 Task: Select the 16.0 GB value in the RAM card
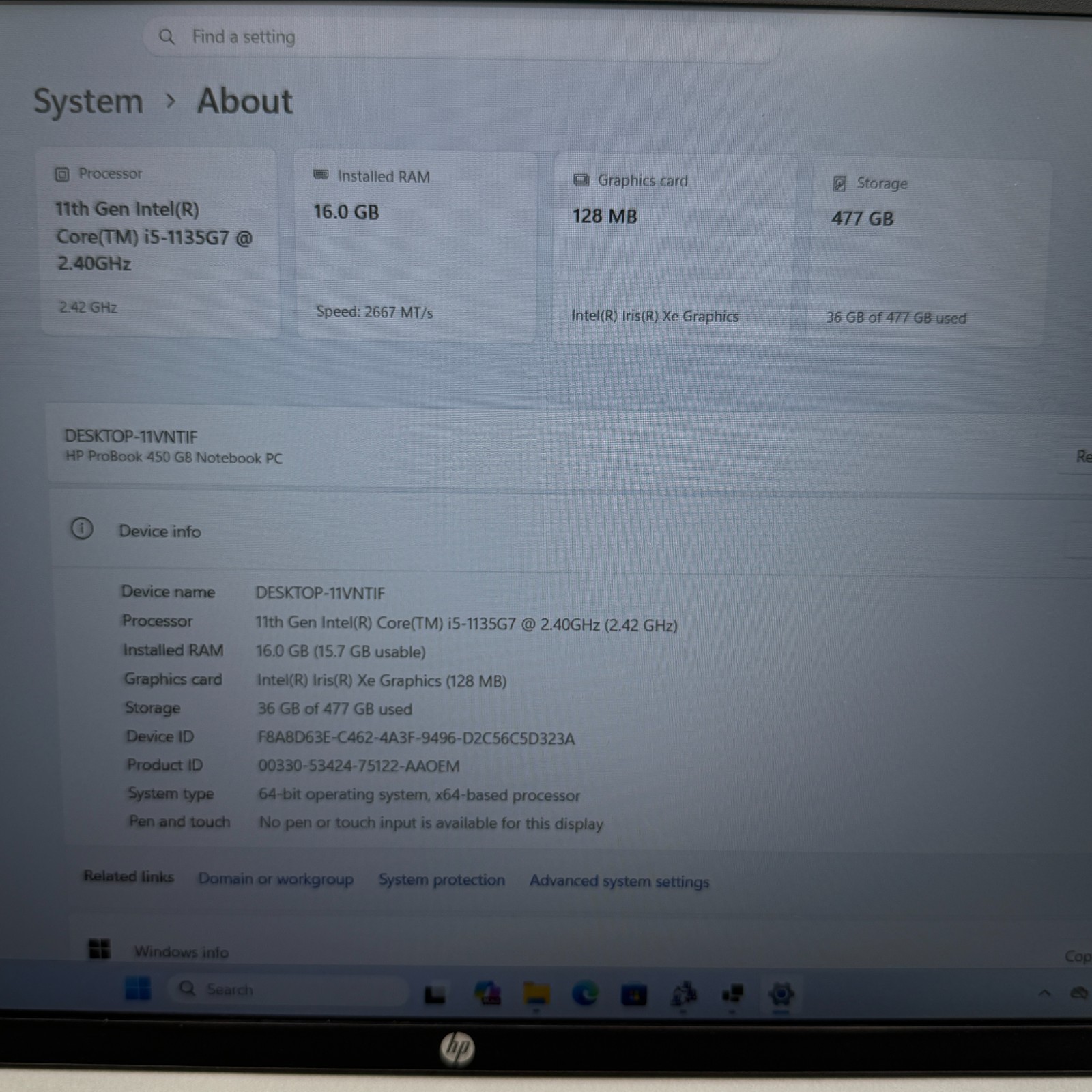346,212
